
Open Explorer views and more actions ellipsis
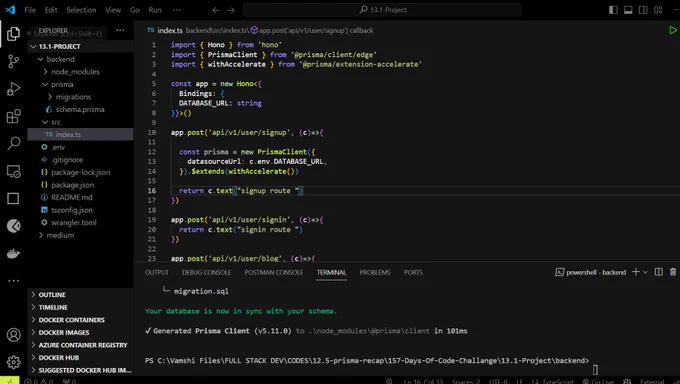[120, 30]
